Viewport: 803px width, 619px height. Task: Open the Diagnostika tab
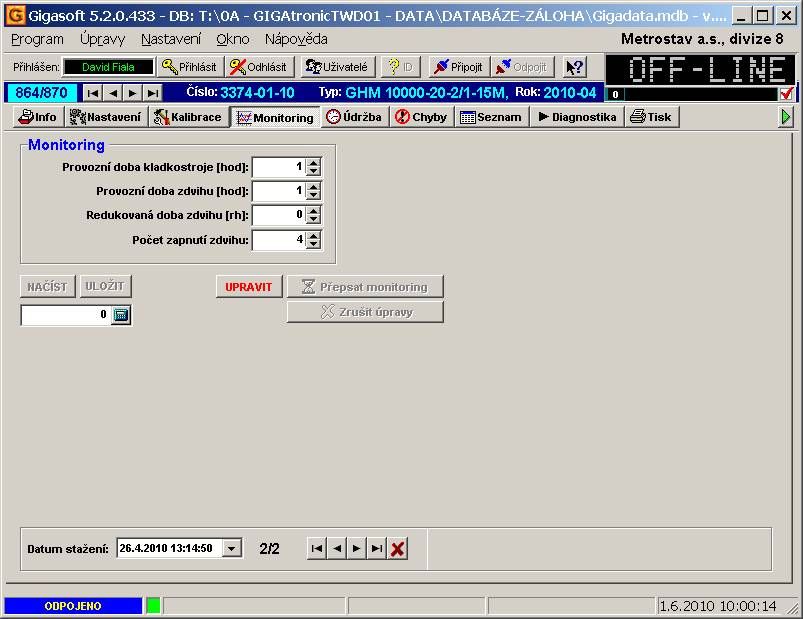click(x=577, y=117)
